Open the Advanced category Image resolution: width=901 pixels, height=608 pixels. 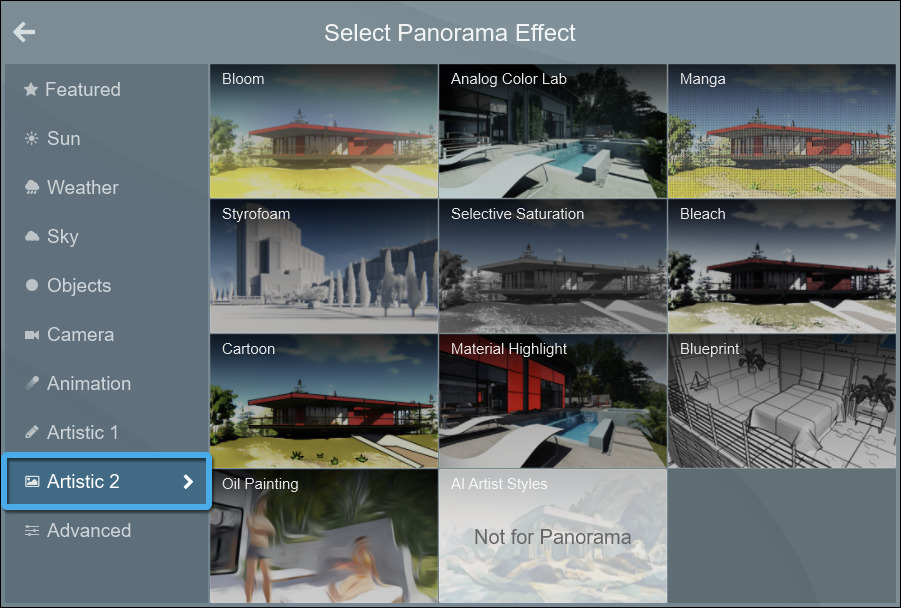tap(107, 530)
